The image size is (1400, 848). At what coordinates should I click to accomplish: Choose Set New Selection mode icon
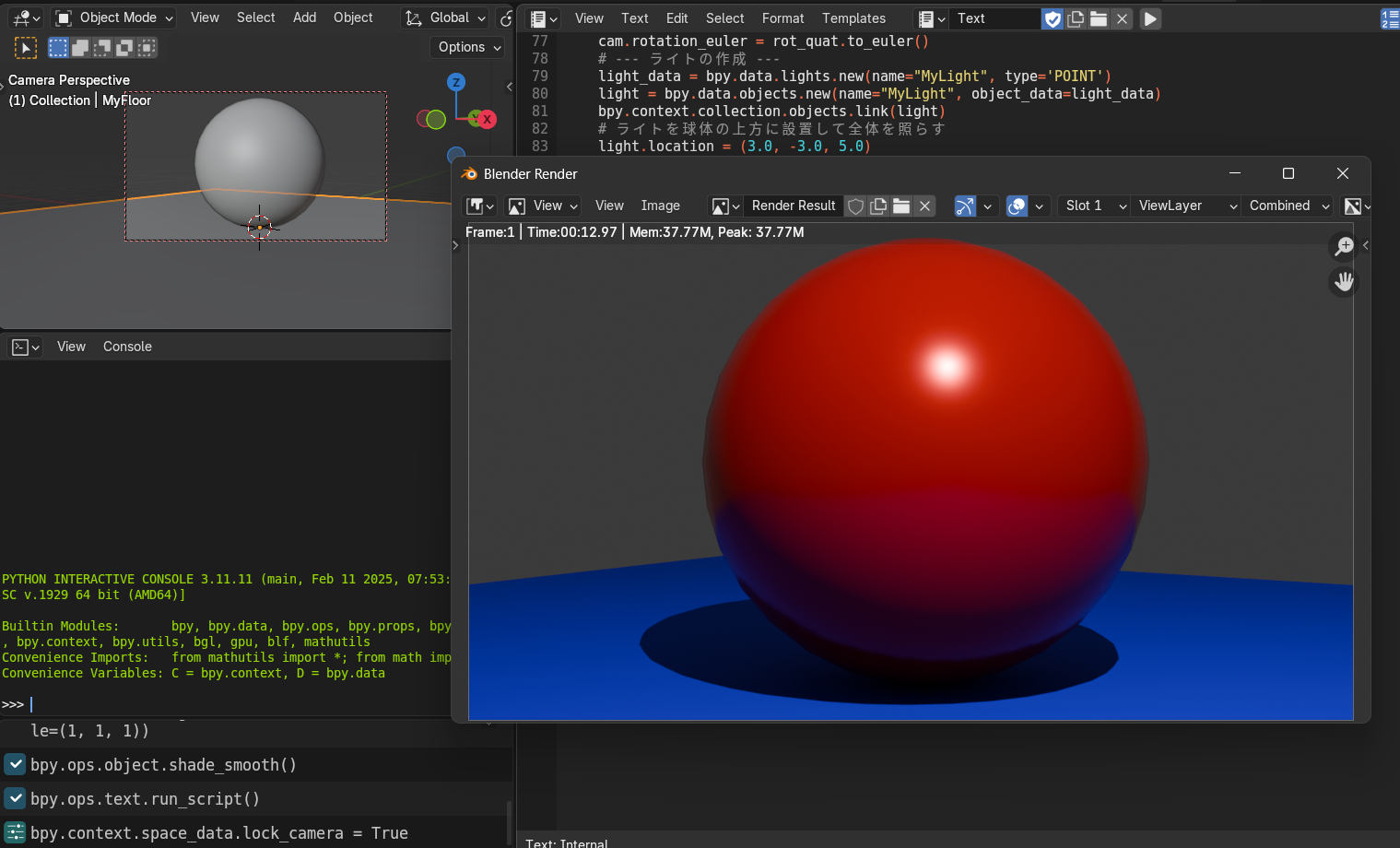coord(58,48)
